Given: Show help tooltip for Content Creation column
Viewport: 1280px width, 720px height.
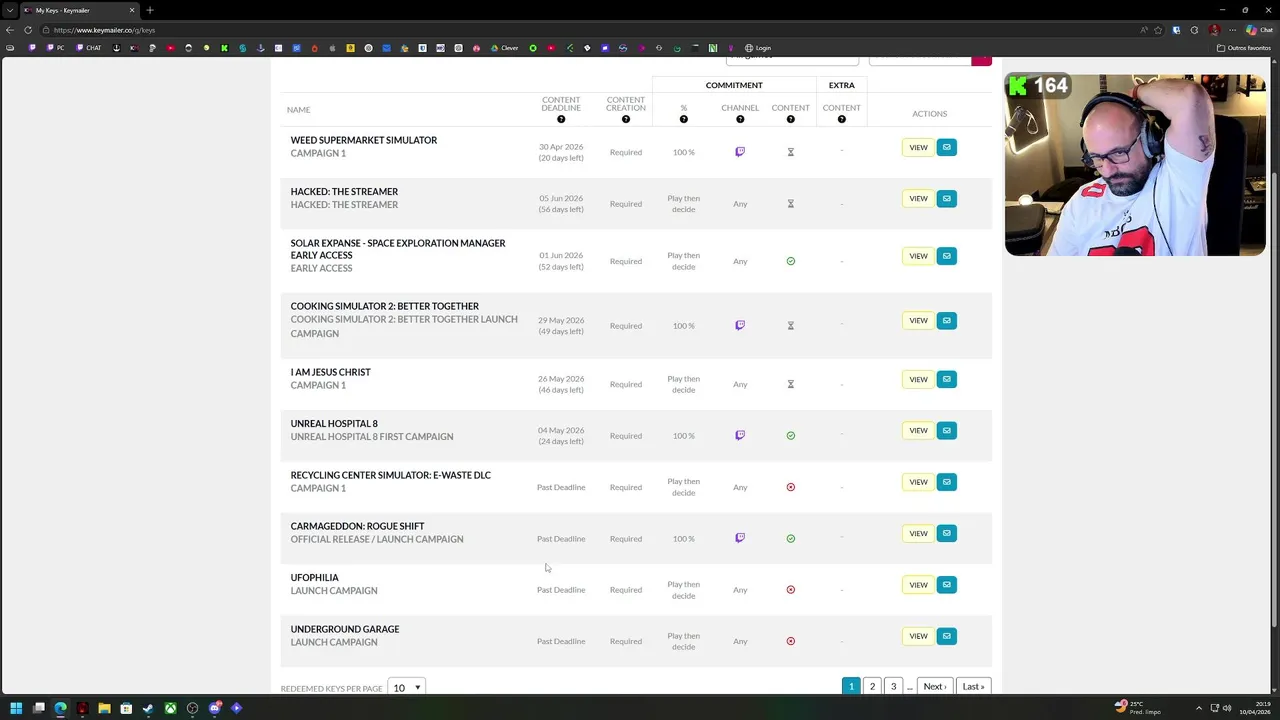Looking at the screenshot, I should tap(626, 119).
